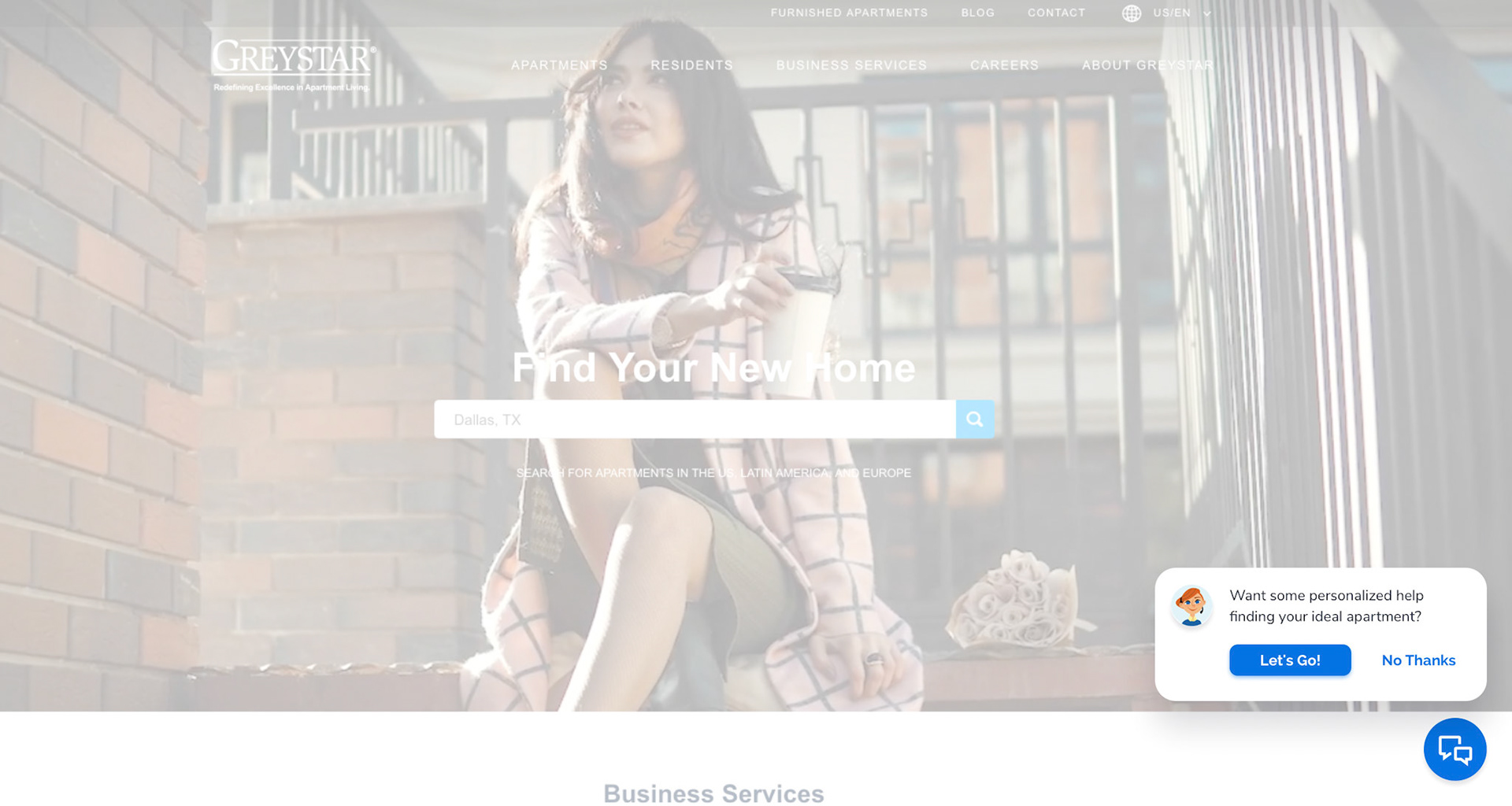1512x806 pixels.
Task: Open the About Greystar menu
Action: click(x=1147, y=65)
